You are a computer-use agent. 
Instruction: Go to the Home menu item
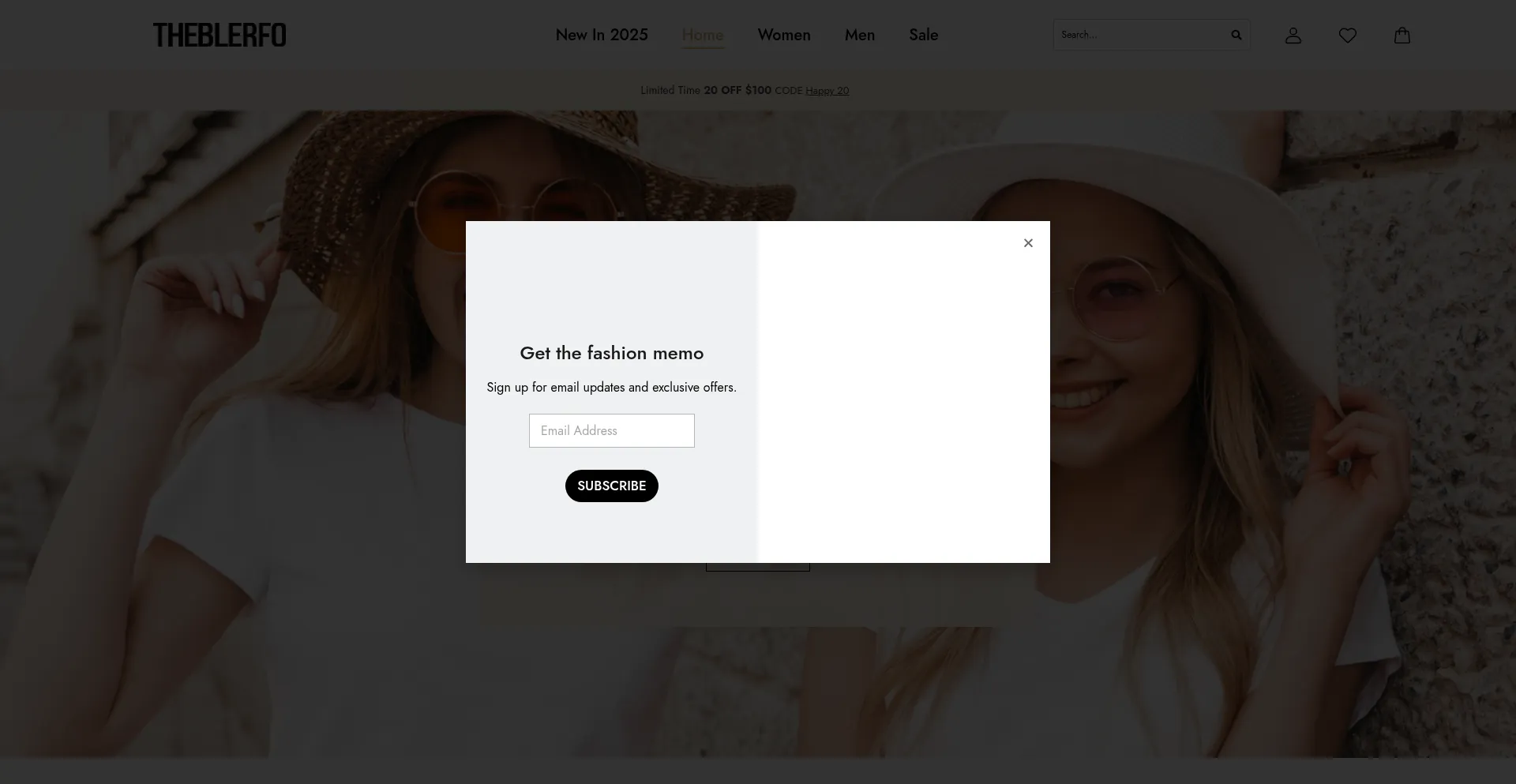702,35
